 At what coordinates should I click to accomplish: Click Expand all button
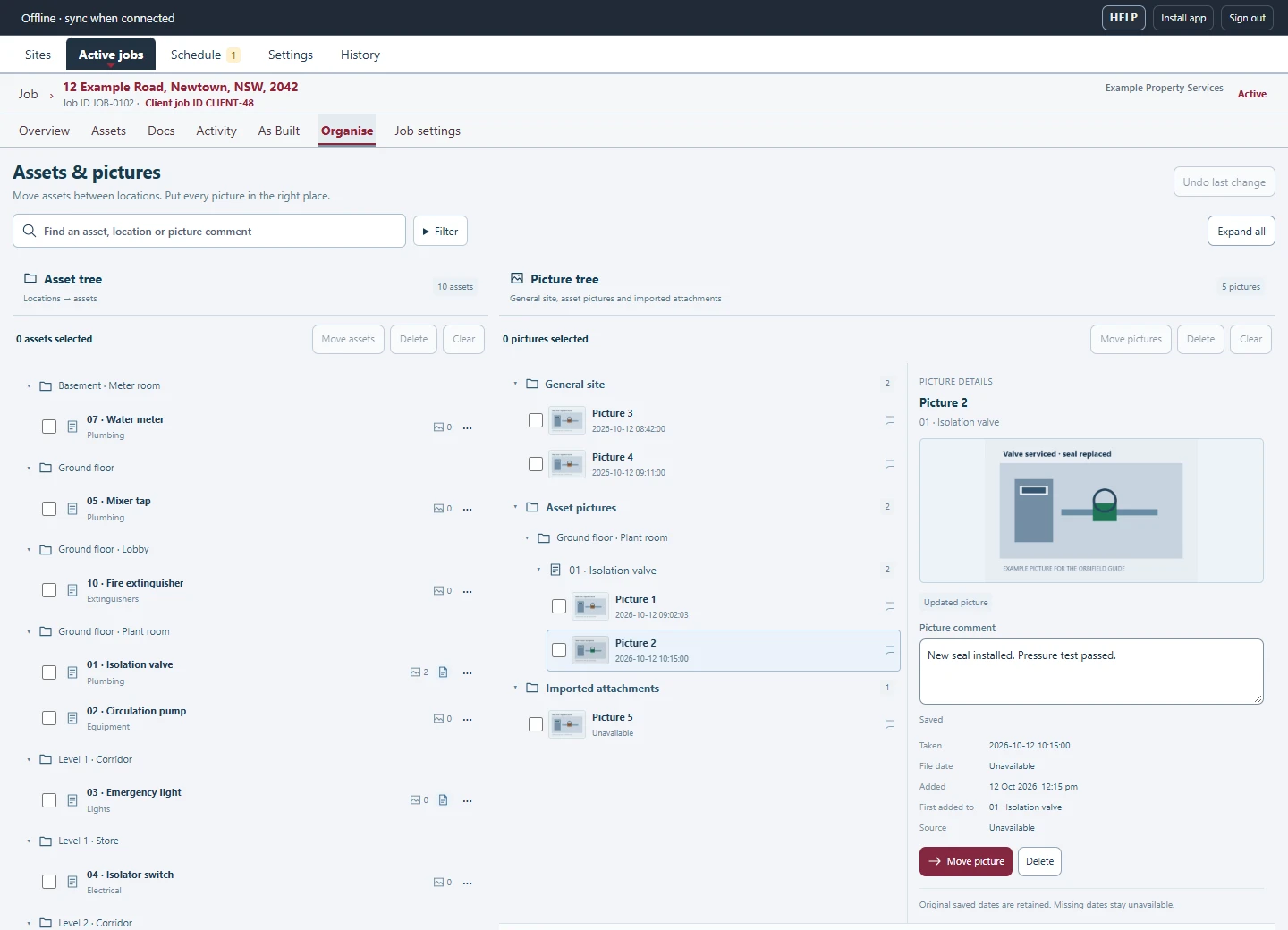(1241, 231)
